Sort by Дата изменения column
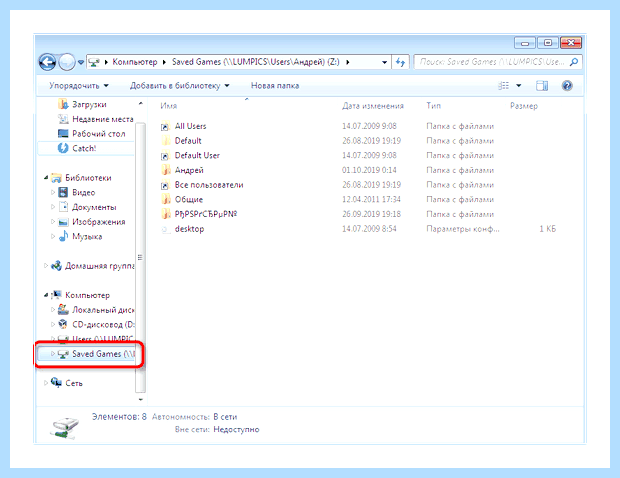Image resolution: width=620 pixels, height=478 pixels. 373,106
